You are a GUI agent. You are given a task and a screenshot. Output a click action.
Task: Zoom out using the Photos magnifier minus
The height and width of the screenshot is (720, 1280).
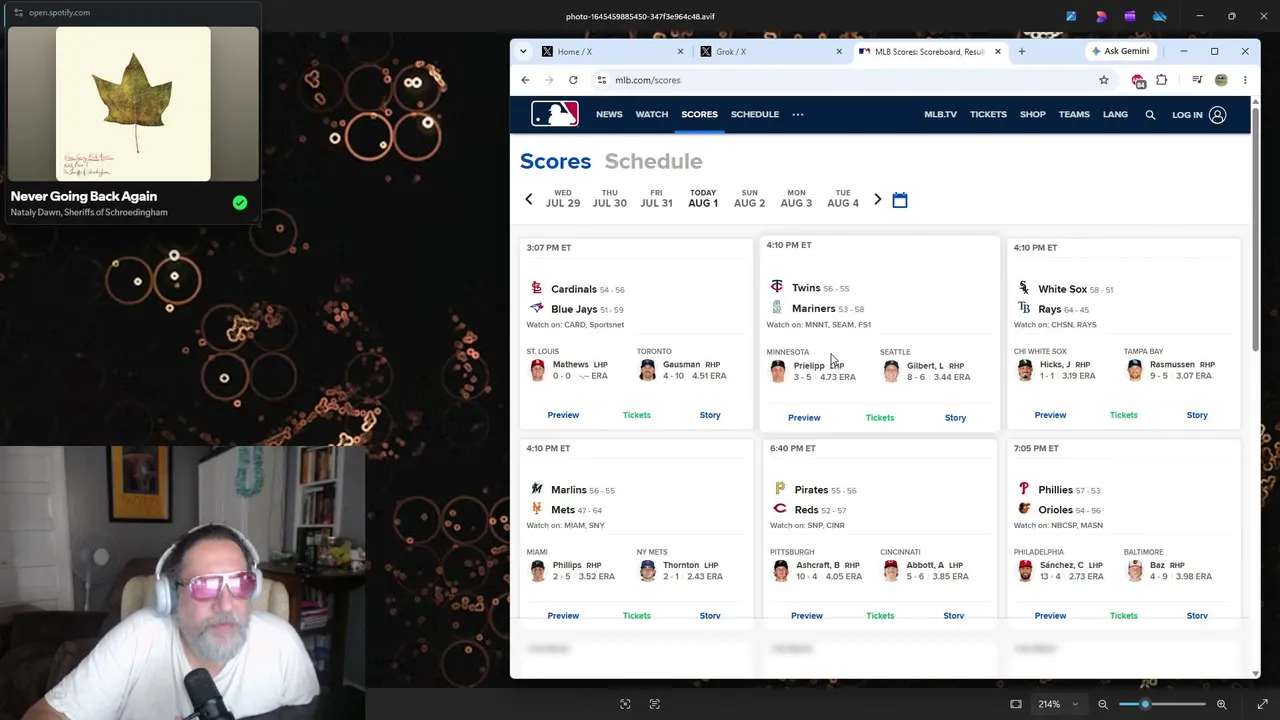(x=1103, y=704)
